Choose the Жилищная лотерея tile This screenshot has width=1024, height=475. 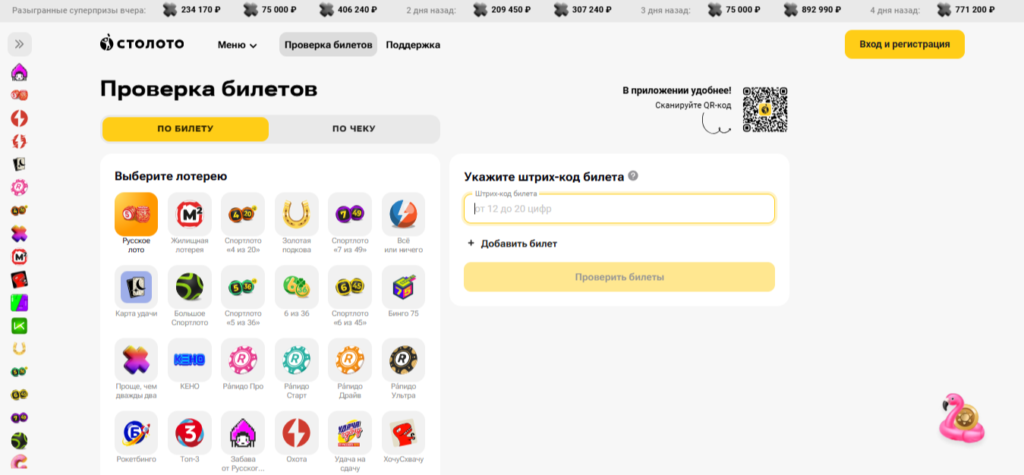point(189,223)
